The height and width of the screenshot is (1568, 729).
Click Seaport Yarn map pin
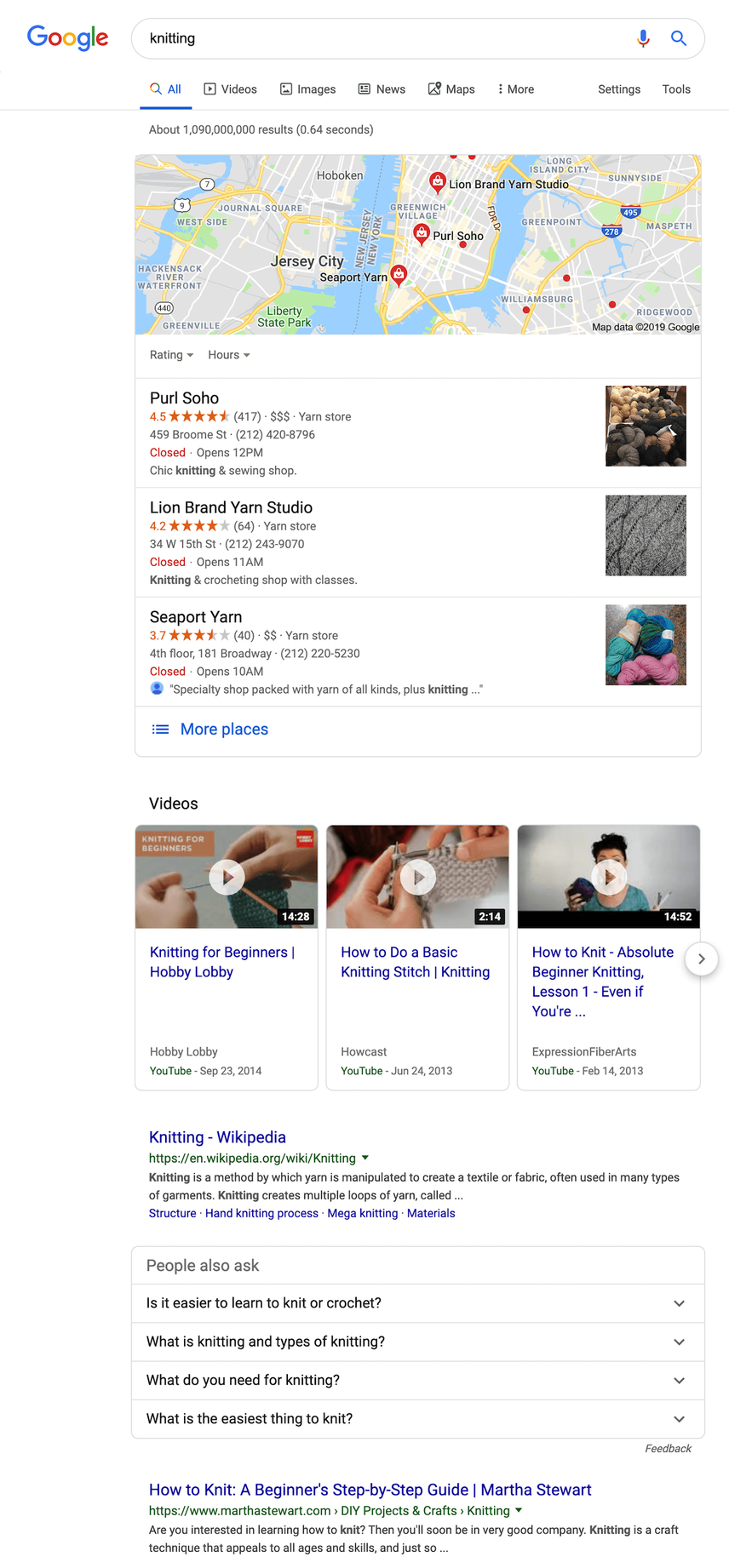pyautogui.click(x=399, y=274)
